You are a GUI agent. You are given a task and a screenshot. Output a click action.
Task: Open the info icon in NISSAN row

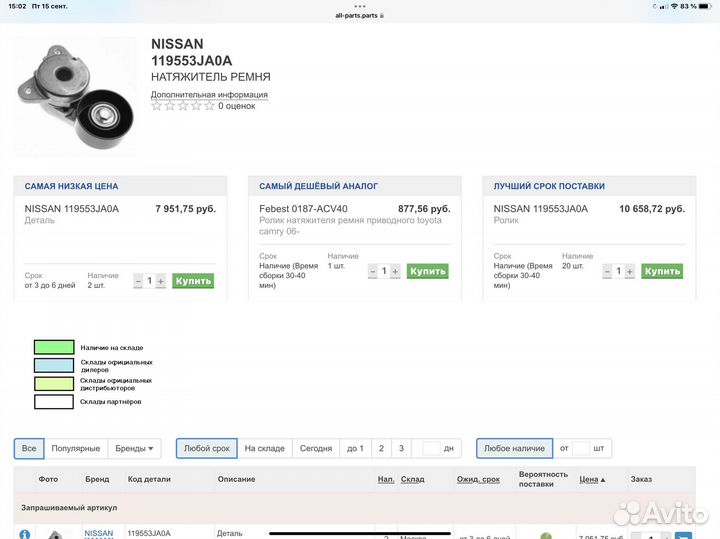[x=25, y=534]
